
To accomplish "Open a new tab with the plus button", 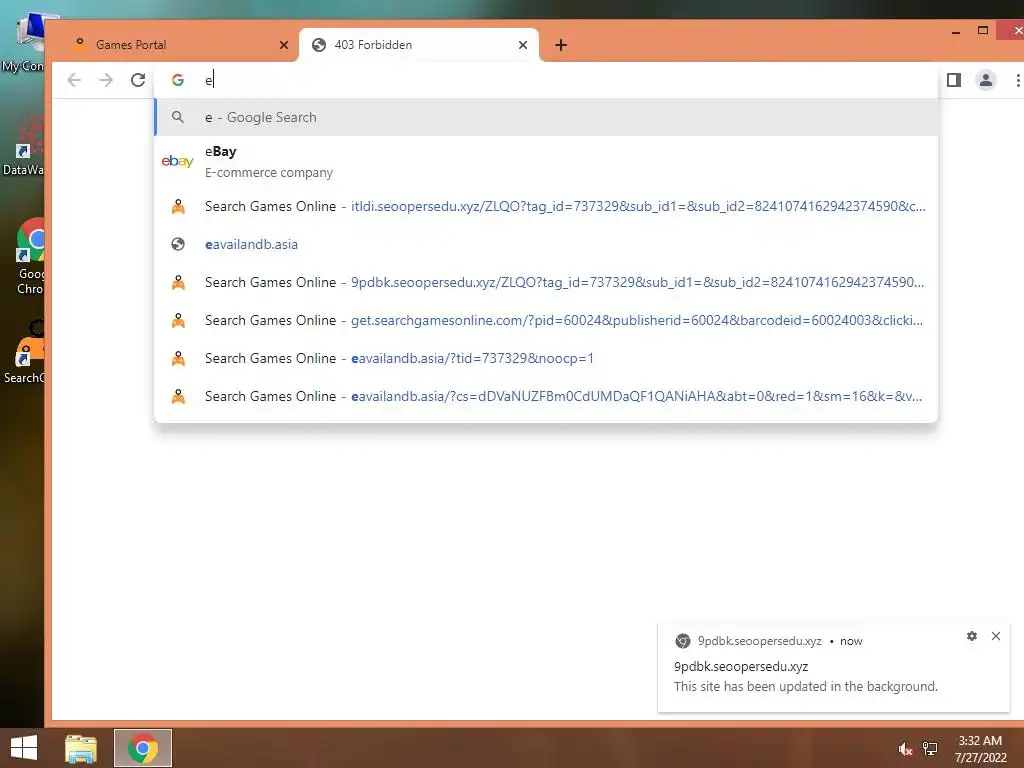I will tap(560, 45).
